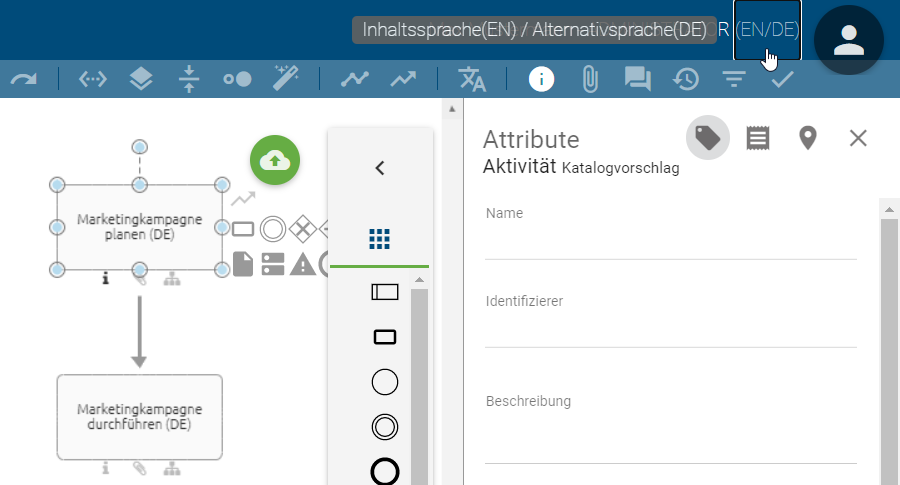Click the magic wand tool
This screenshot has height=485, width=900.
pos(285,78)
